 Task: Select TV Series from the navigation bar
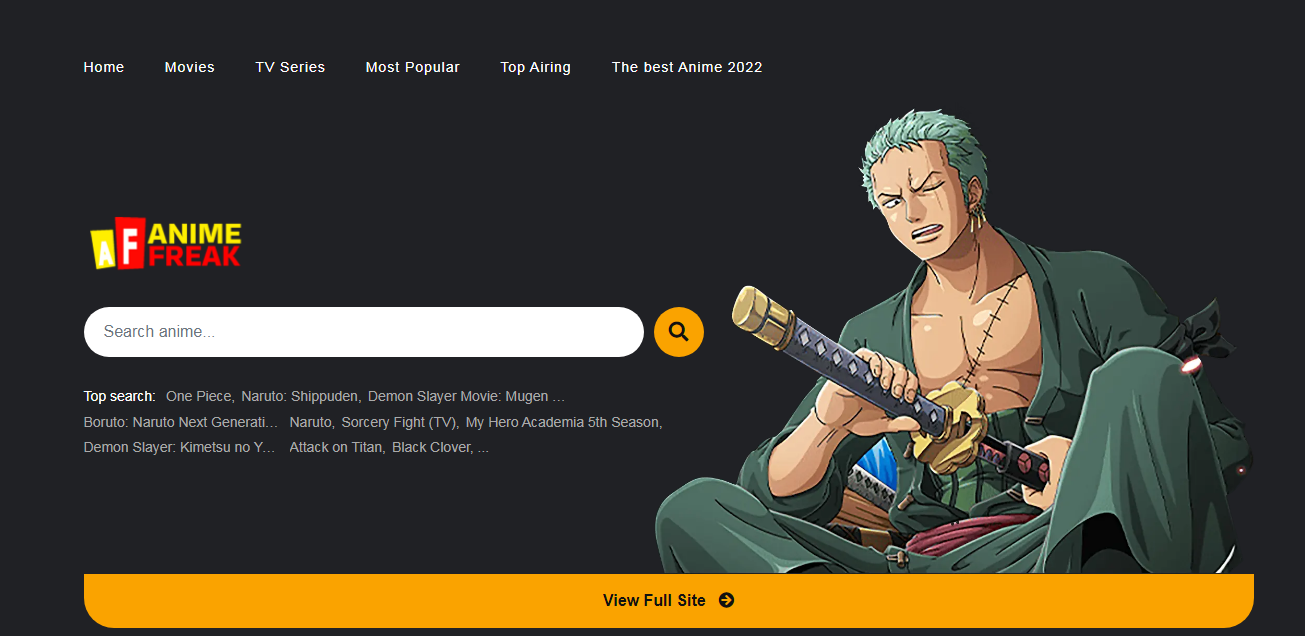pyautogui.click(x=290, y=67)
